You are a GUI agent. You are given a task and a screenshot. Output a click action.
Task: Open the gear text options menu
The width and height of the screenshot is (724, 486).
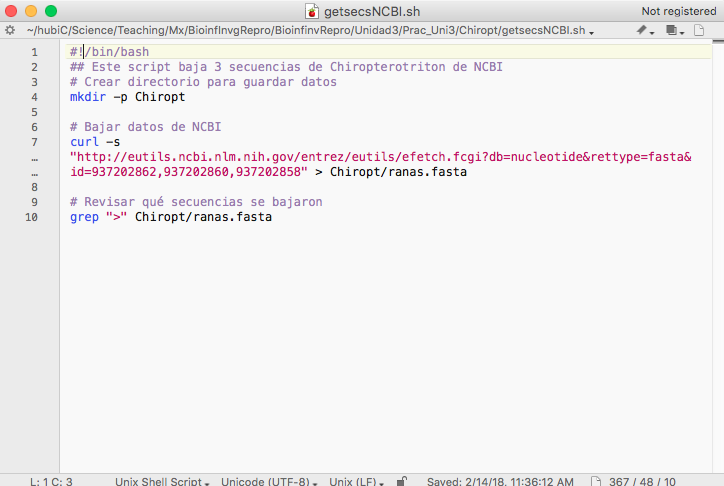pos(10,30)
